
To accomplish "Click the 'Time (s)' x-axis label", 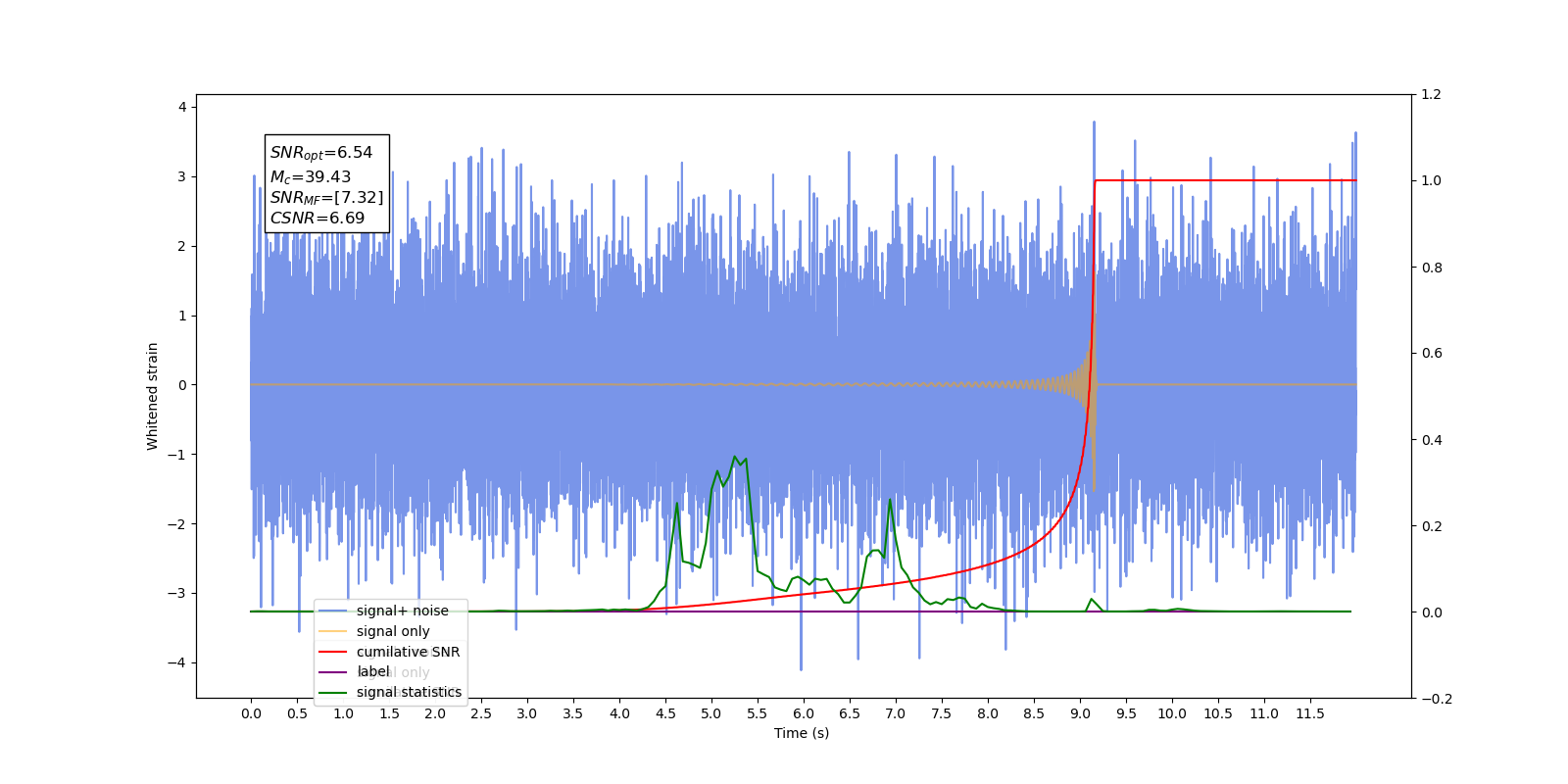I will [802, 733].
